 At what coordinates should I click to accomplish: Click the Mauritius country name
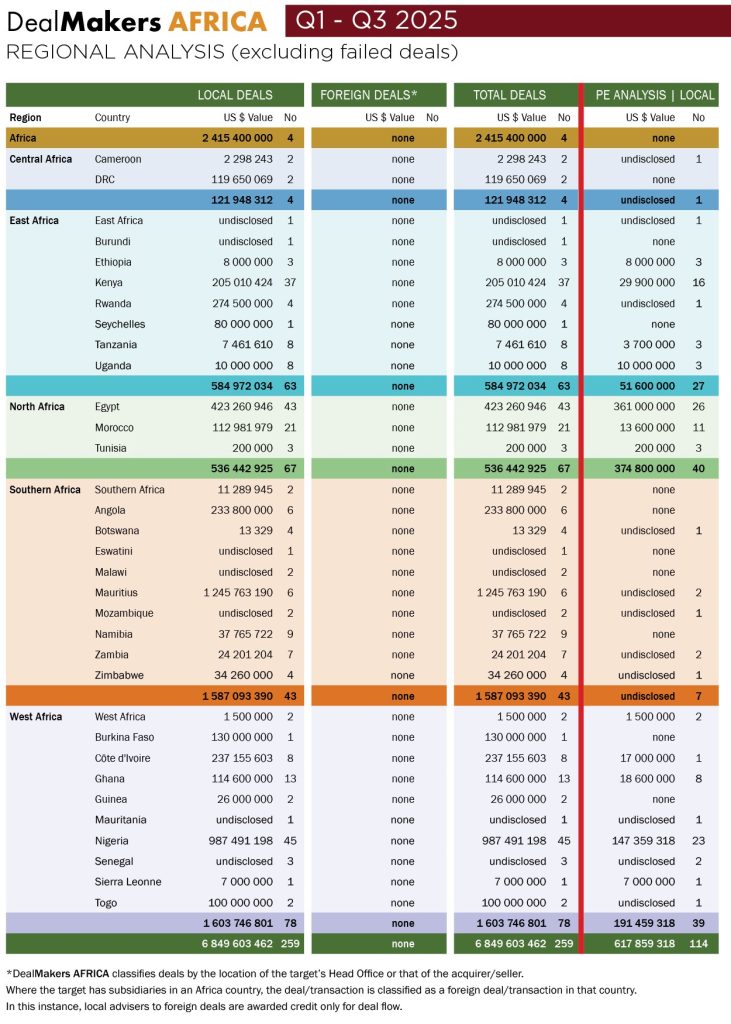click(x=117, y=593)
